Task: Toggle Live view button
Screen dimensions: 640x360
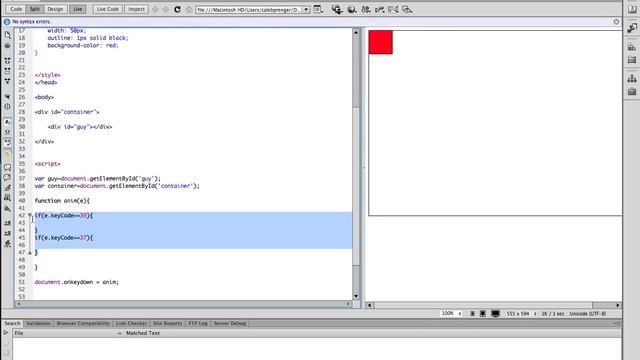Action: [x=78, y=9]
